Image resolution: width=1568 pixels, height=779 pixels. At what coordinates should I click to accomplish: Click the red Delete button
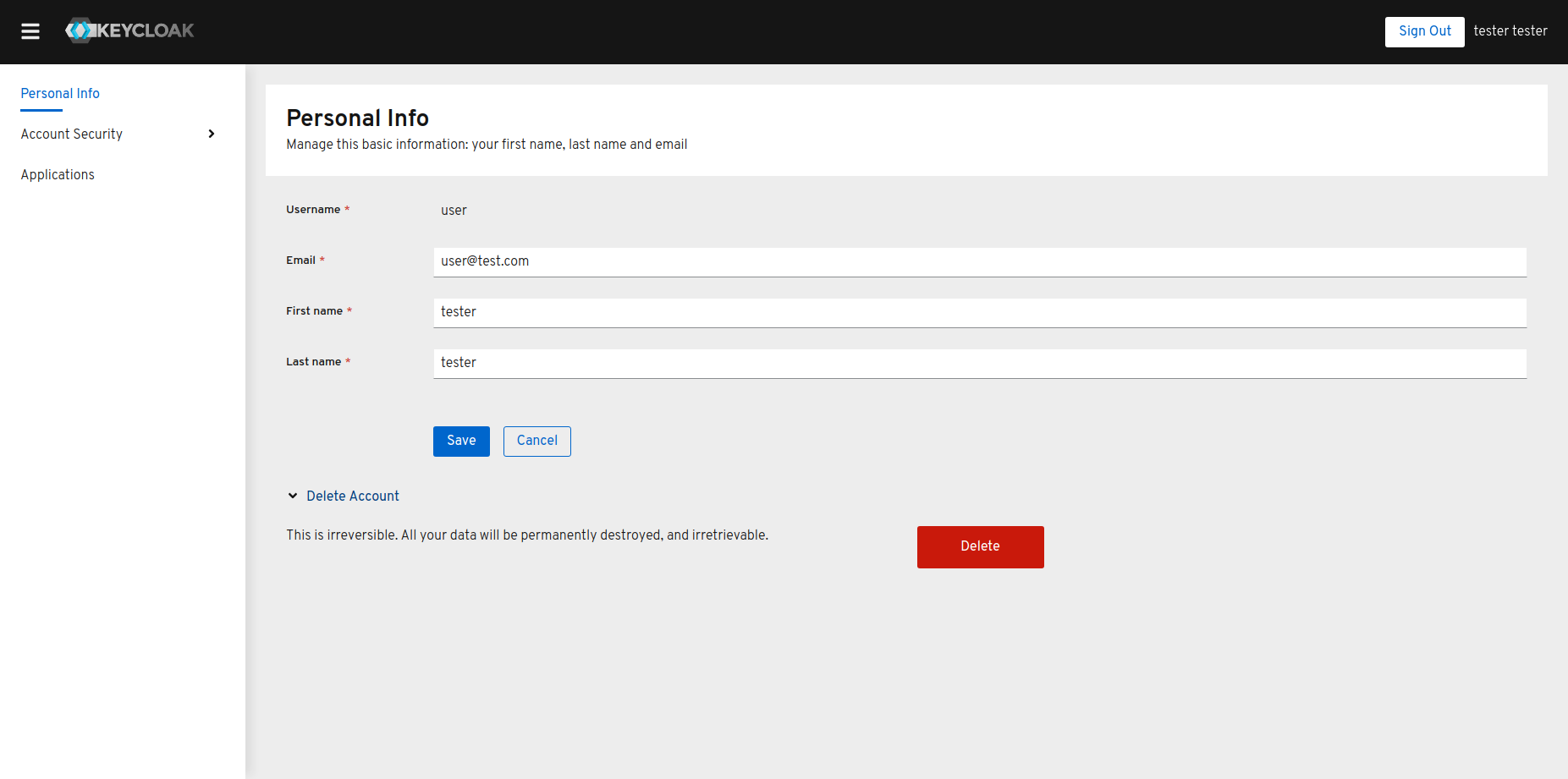coord(980,546)
